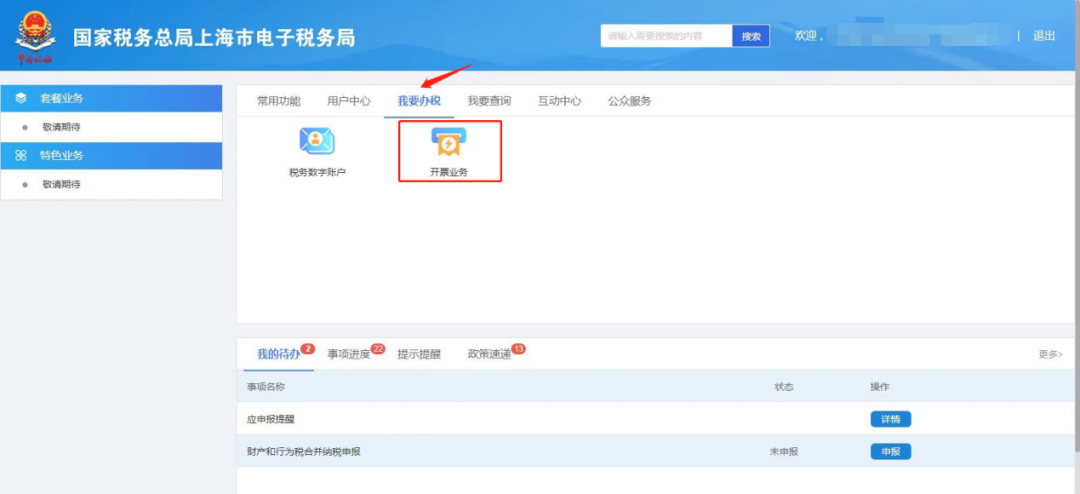Go to the 互动中心 tab

pyautogui.click(x=559, y=101)
